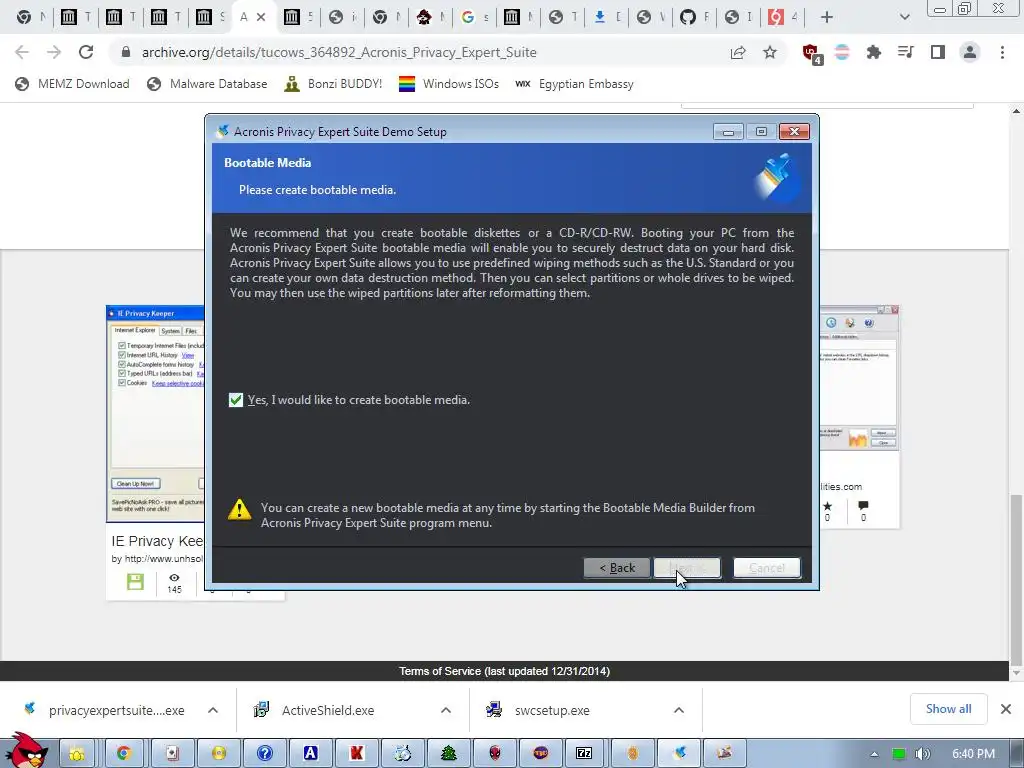This screenshot has width=1024, height=768.
Task: Open Chrome's three-dot menu
Action: pos(1002,52)
